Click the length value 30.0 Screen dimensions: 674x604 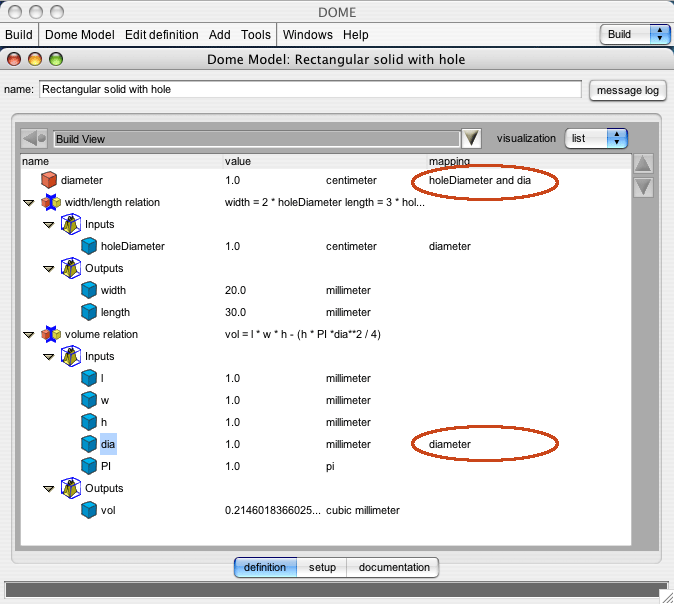(x=235, y=312)
